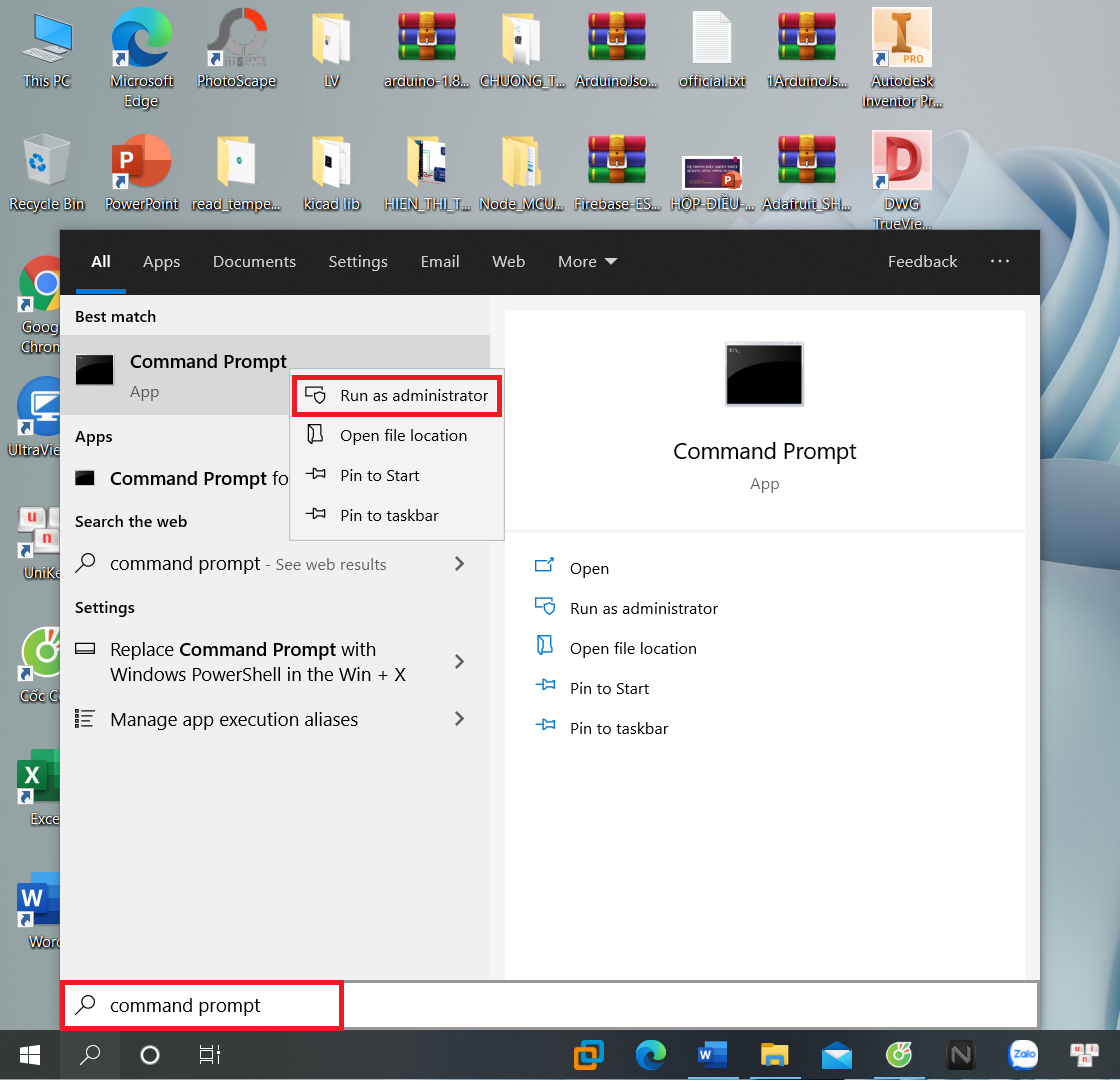Open the Mail app on taskbar
Viewport: 1120px width, 1080px height.
836,1054
